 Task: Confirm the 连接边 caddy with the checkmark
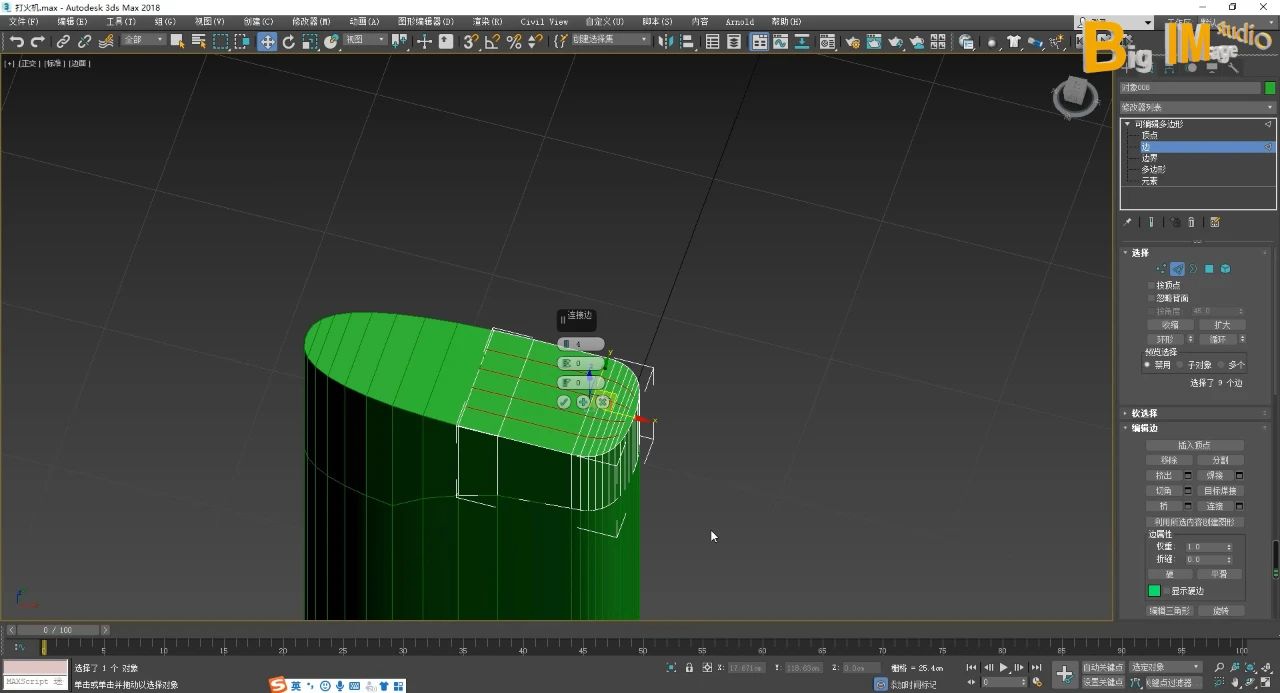pyautogui.click(x=564, y=402)
